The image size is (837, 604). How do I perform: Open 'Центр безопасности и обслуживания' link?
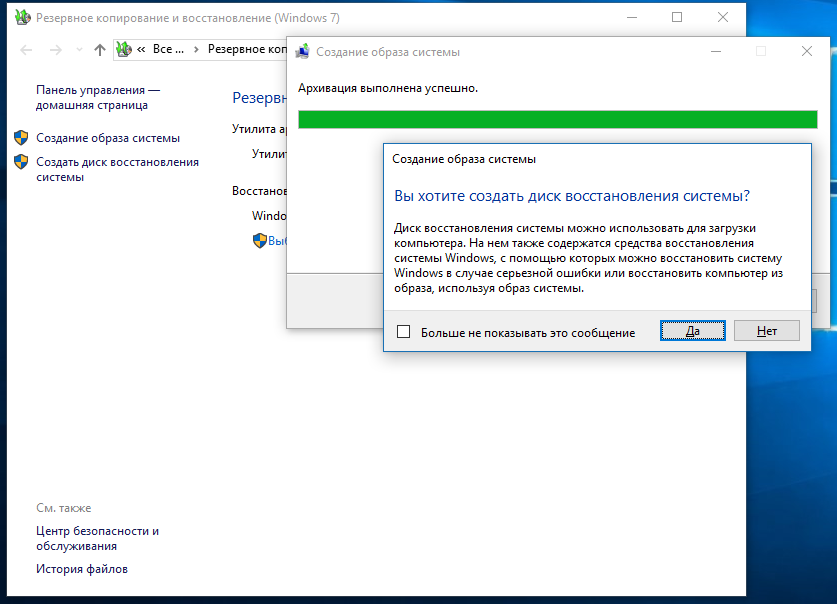coord(98,538)
